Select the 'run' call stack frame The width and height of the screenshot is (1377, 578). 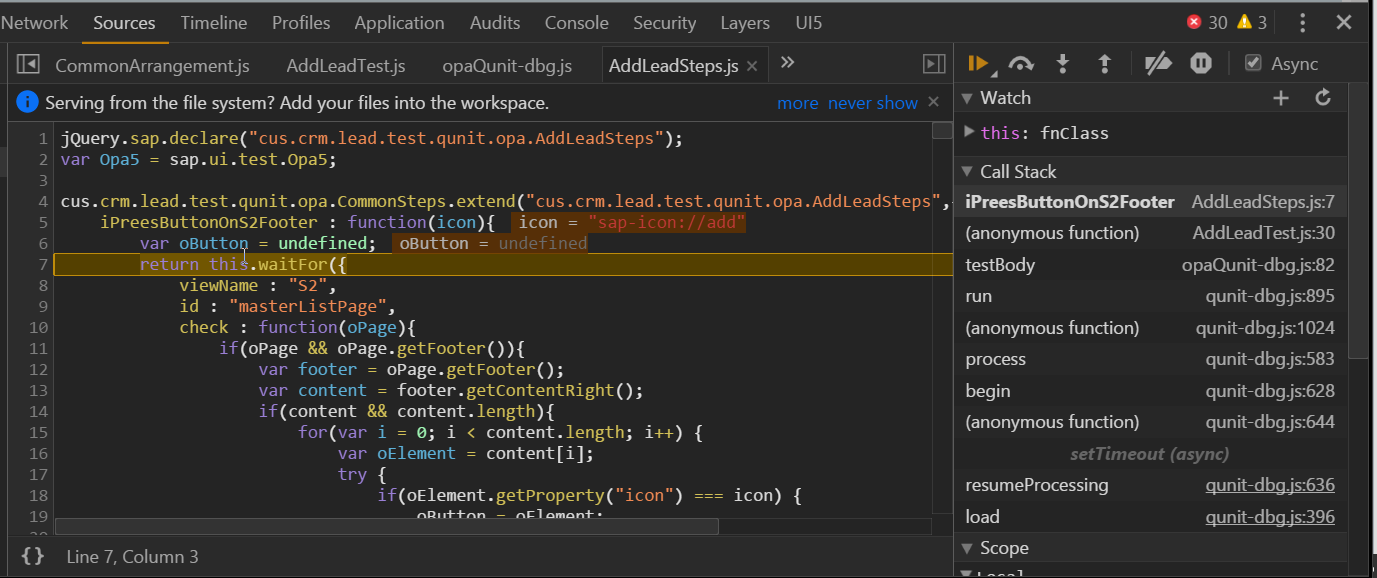(x=1150, y=296)
